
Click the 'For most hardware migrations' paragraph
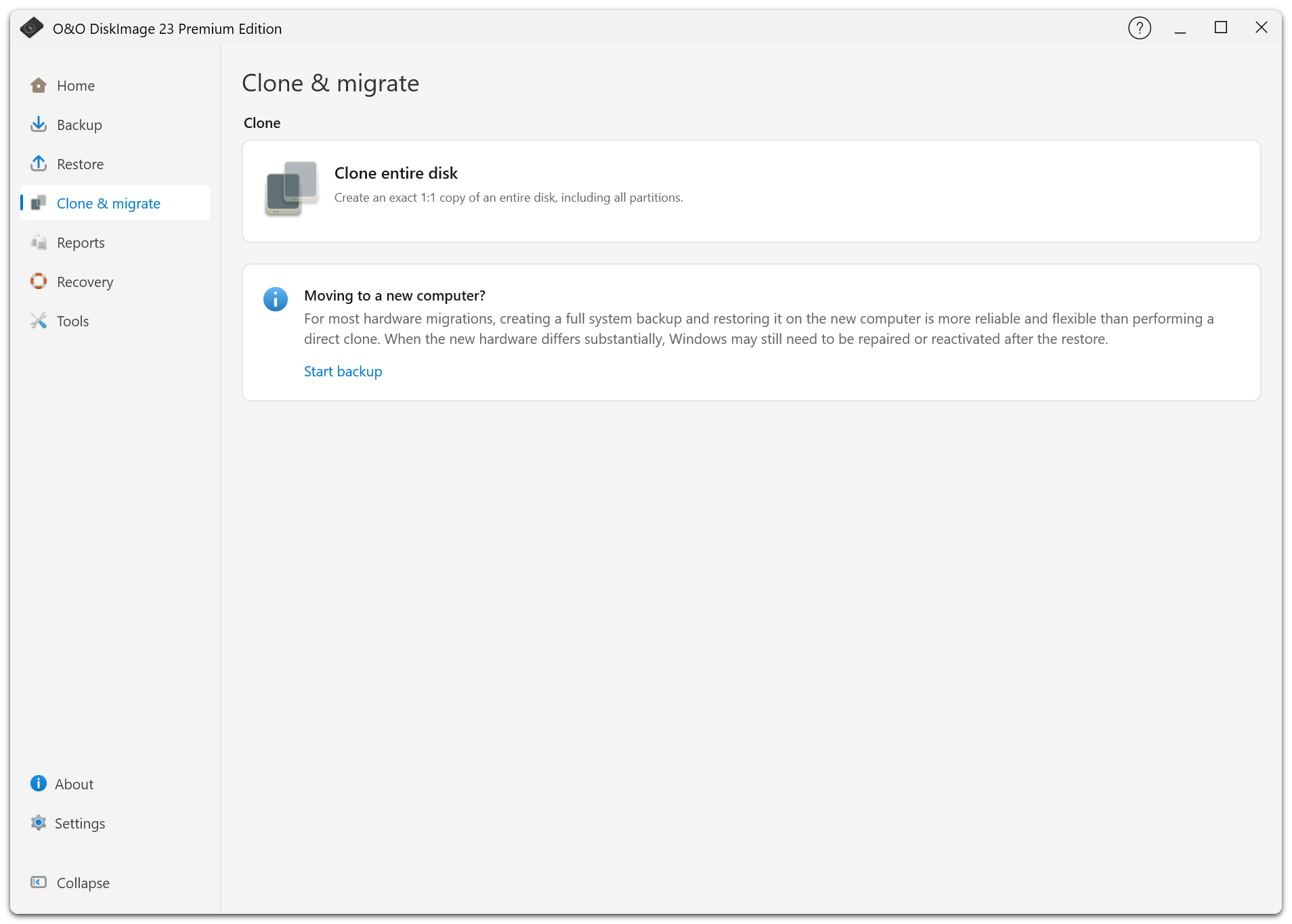(758, 329)
